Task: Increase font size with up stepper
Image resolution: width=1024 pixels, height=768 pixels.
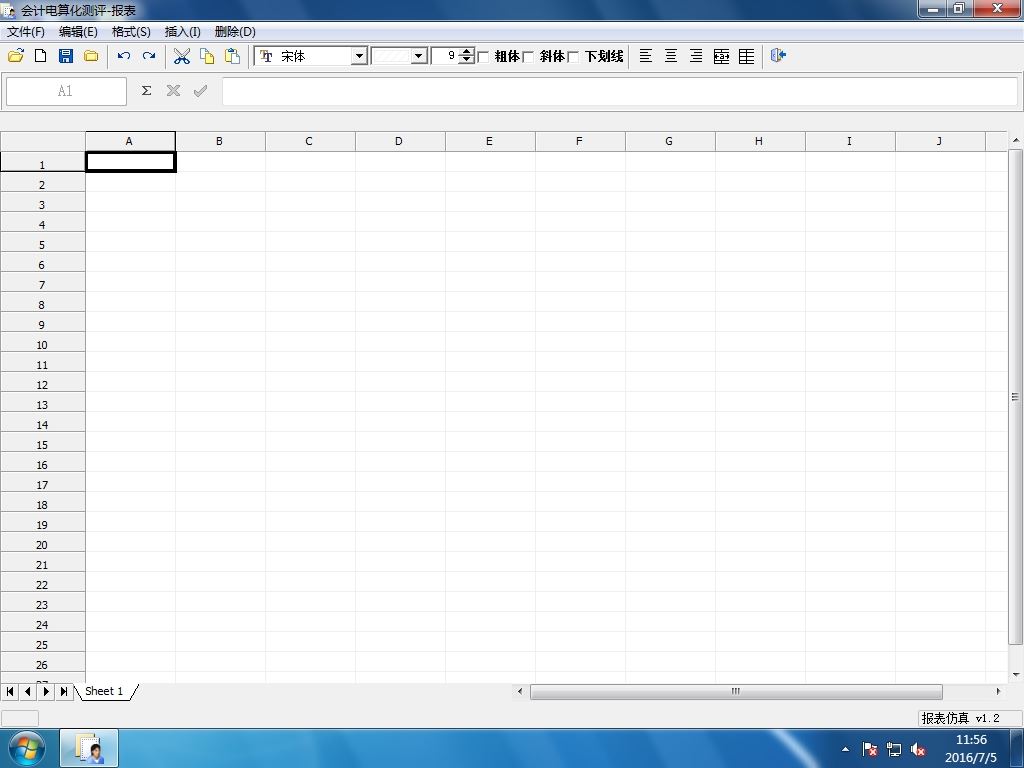Action: click(x=466, y=52)
